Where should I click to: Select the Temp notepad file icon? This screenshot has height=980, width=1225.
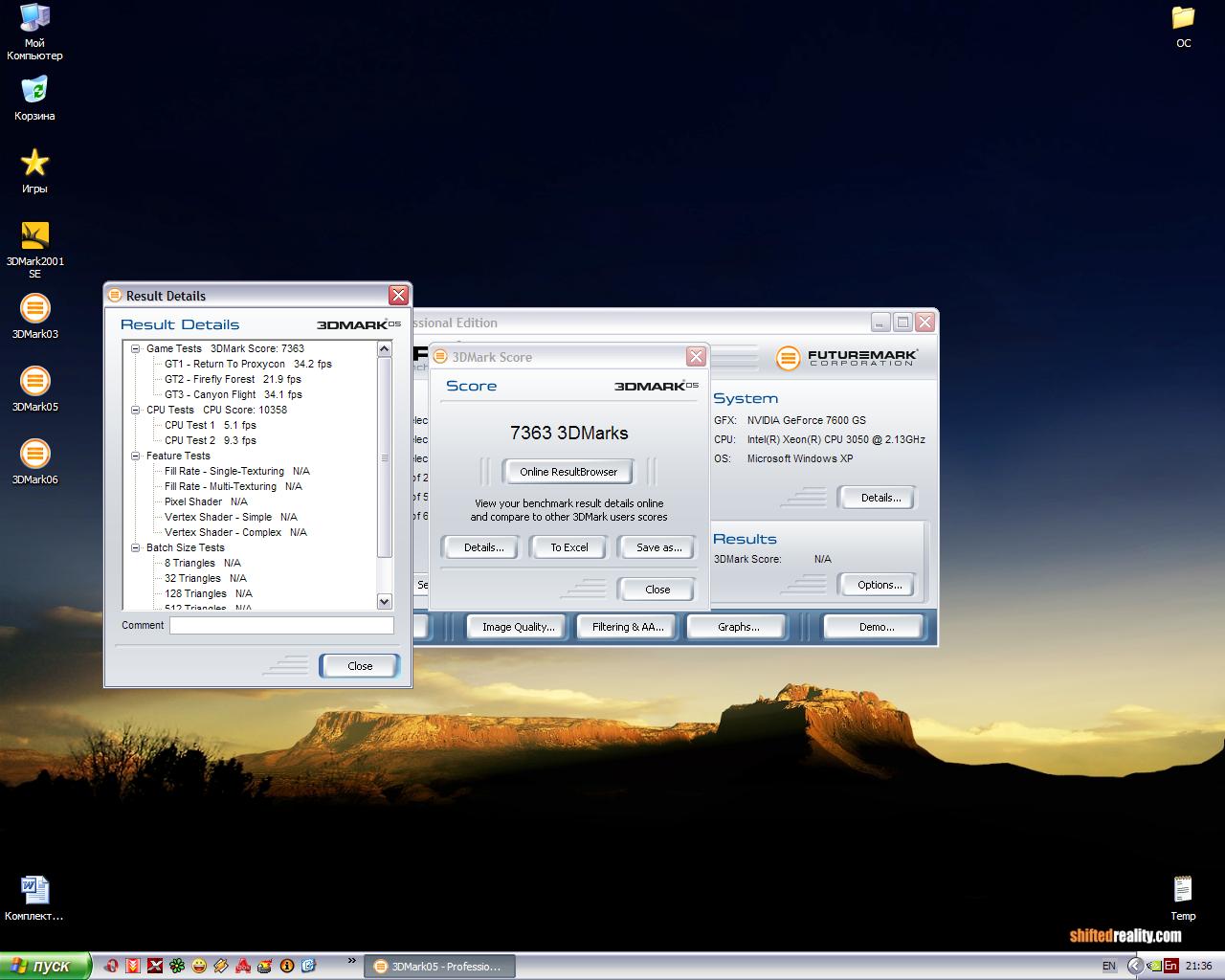[x=1184, y=898]
